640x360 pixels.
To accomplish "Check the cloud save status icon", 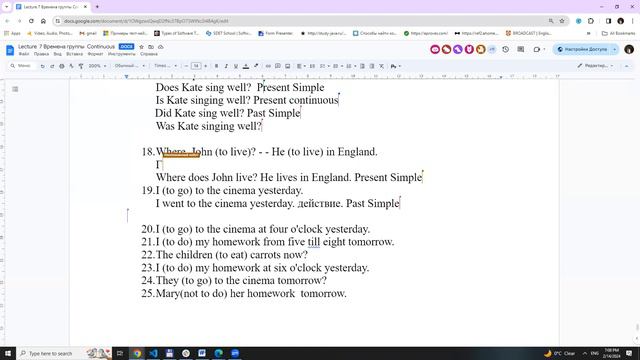I will 161,47.
